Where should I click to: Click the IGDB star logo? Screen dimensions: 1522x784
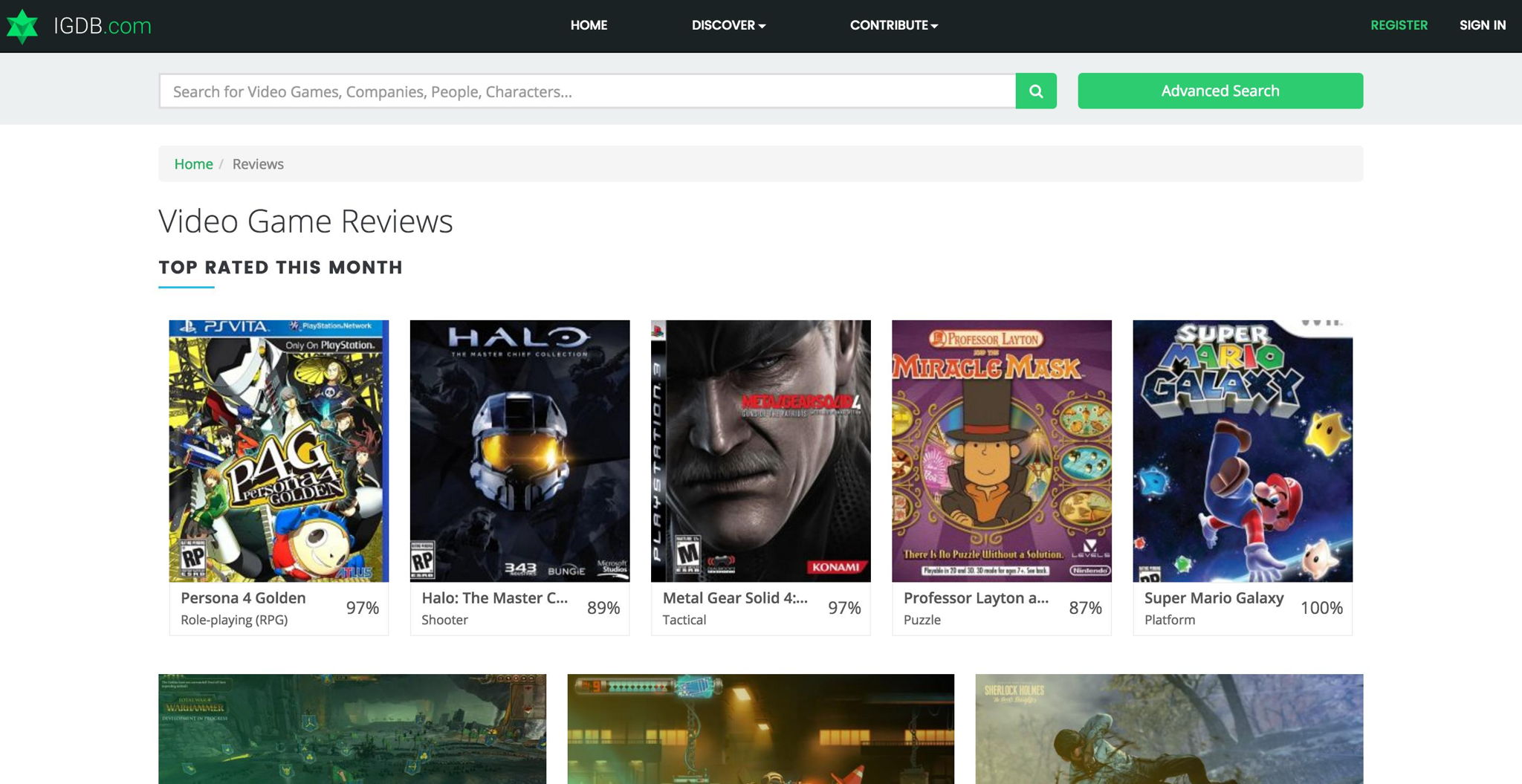pyautogui.click(x=23, y=25)
